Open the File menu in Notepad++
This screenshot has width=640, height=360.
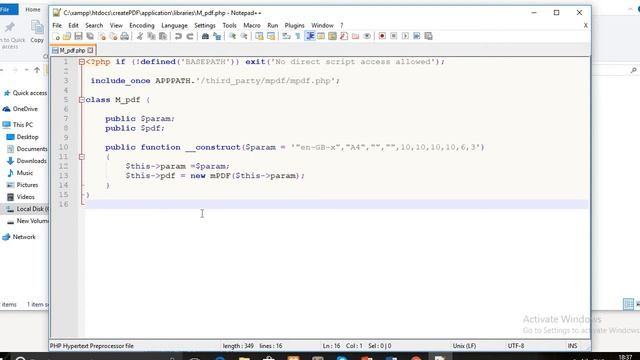pyautogui.click(x=57, y=25)
